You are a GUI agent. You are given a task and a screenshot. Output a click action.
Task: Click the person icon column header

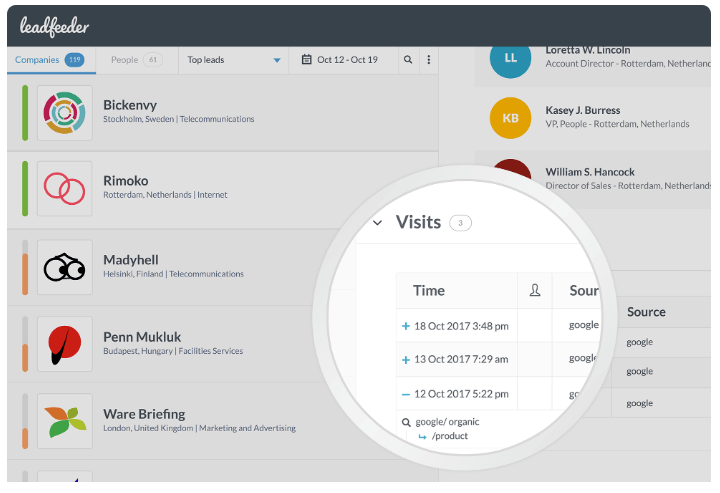[x=535, y=290]
